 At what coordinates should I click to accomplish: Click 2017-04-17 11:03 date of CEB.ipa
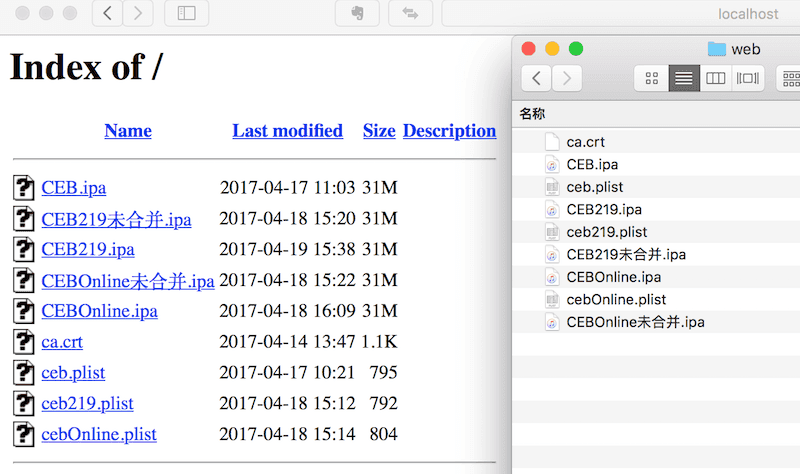click(x=287, y=188)
